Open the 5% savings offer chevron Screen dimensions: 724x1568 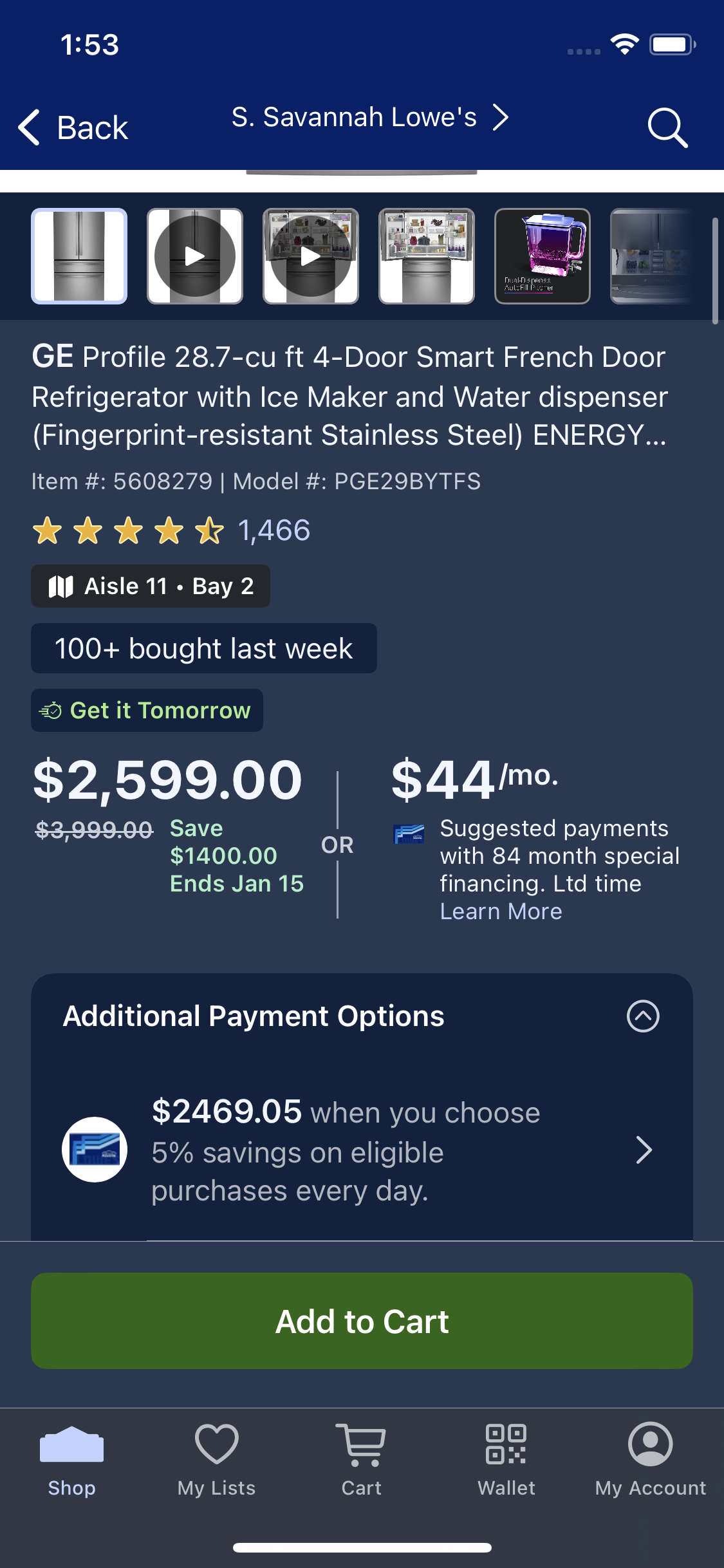(644, 1150)
